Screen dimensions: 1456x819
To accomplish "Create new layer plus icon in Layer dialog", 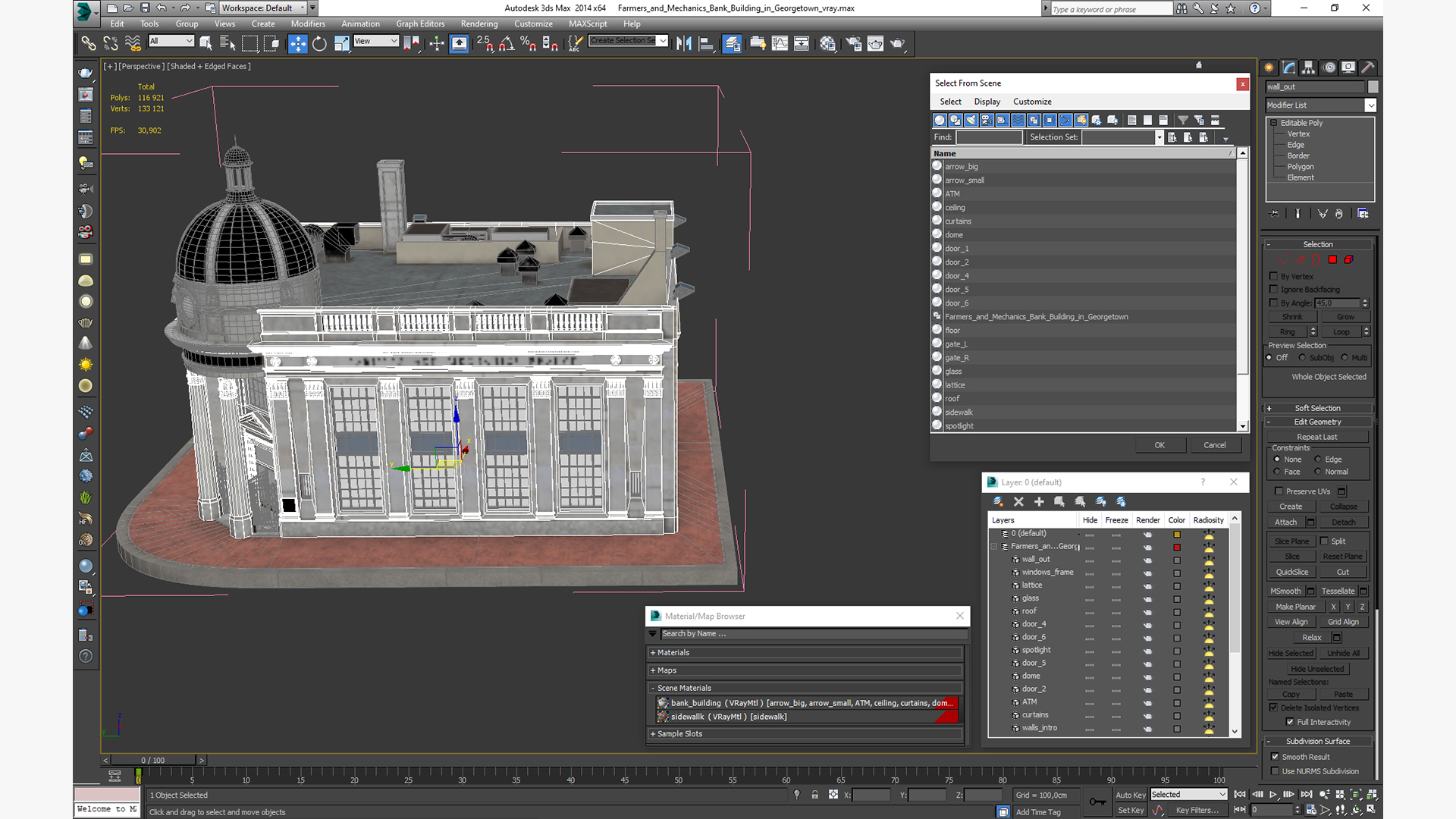I will tap(1039, 501).
